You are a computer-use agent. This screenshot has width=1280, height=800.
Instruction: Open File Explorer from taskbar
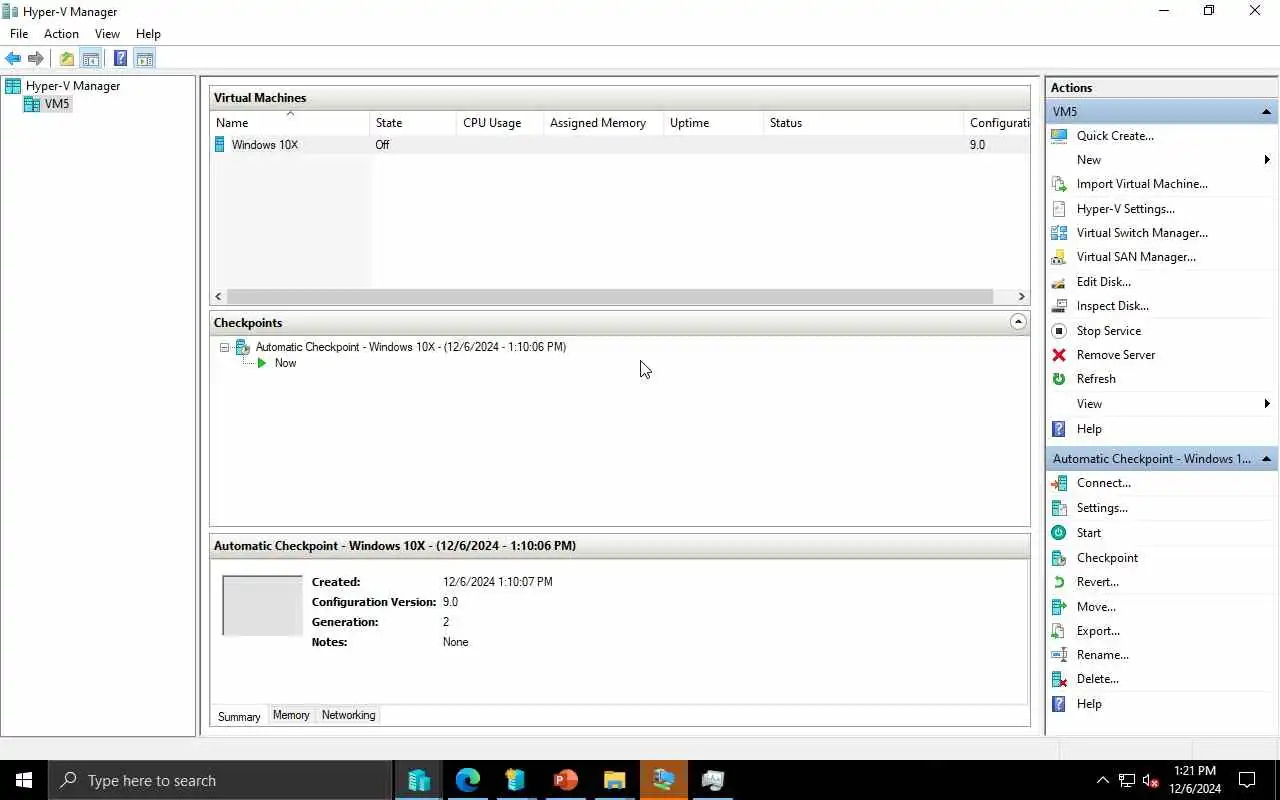tap(614, 780)
